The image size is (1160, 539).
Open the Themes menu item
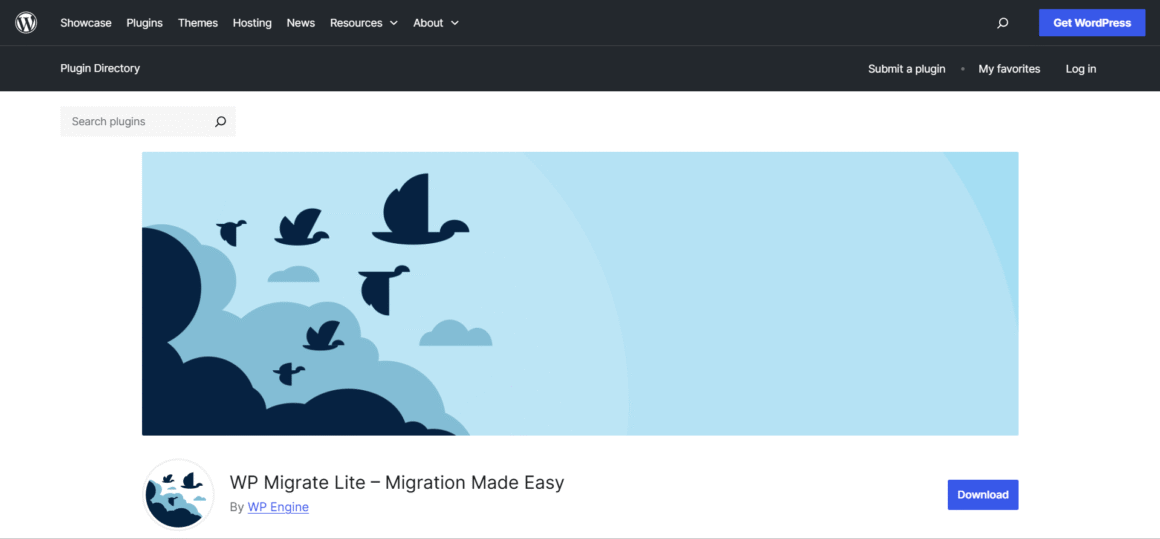pos(198,23)
